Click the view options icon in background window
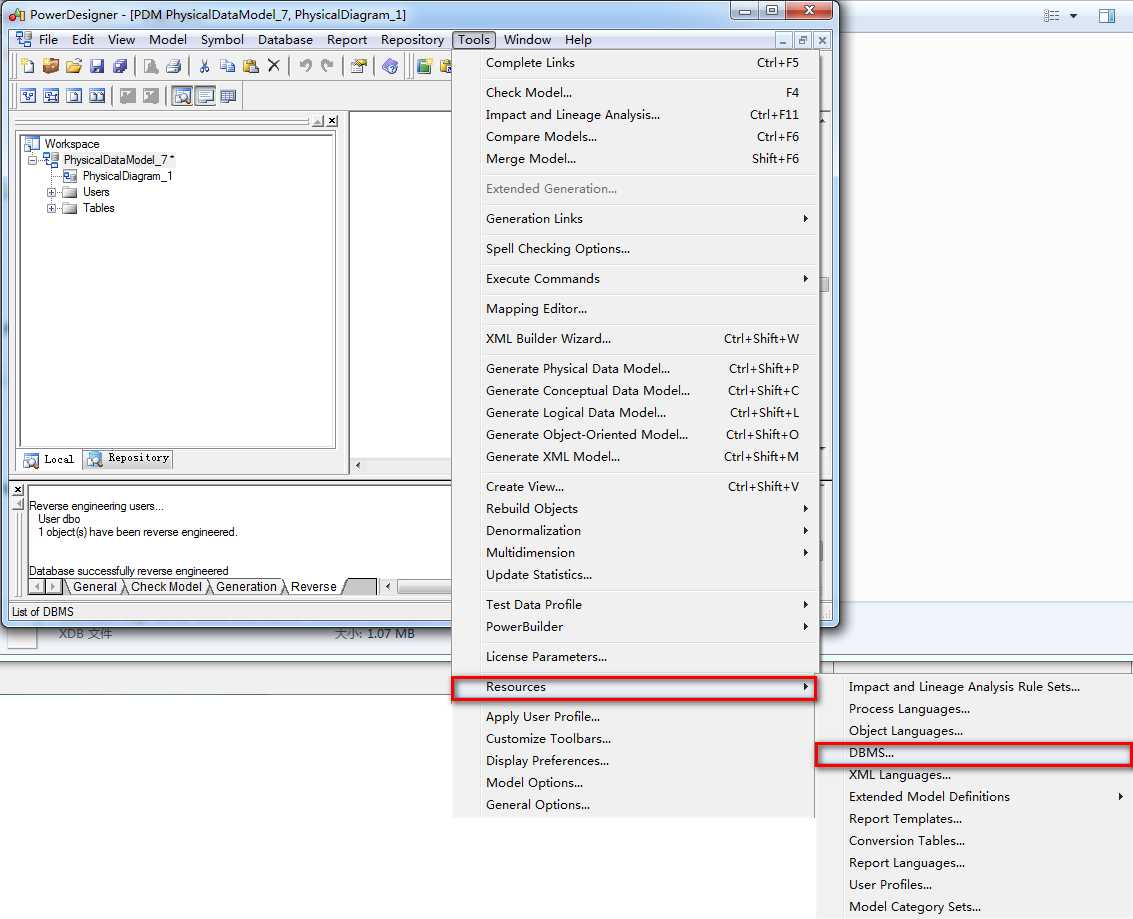 (x=1051, y=15)
